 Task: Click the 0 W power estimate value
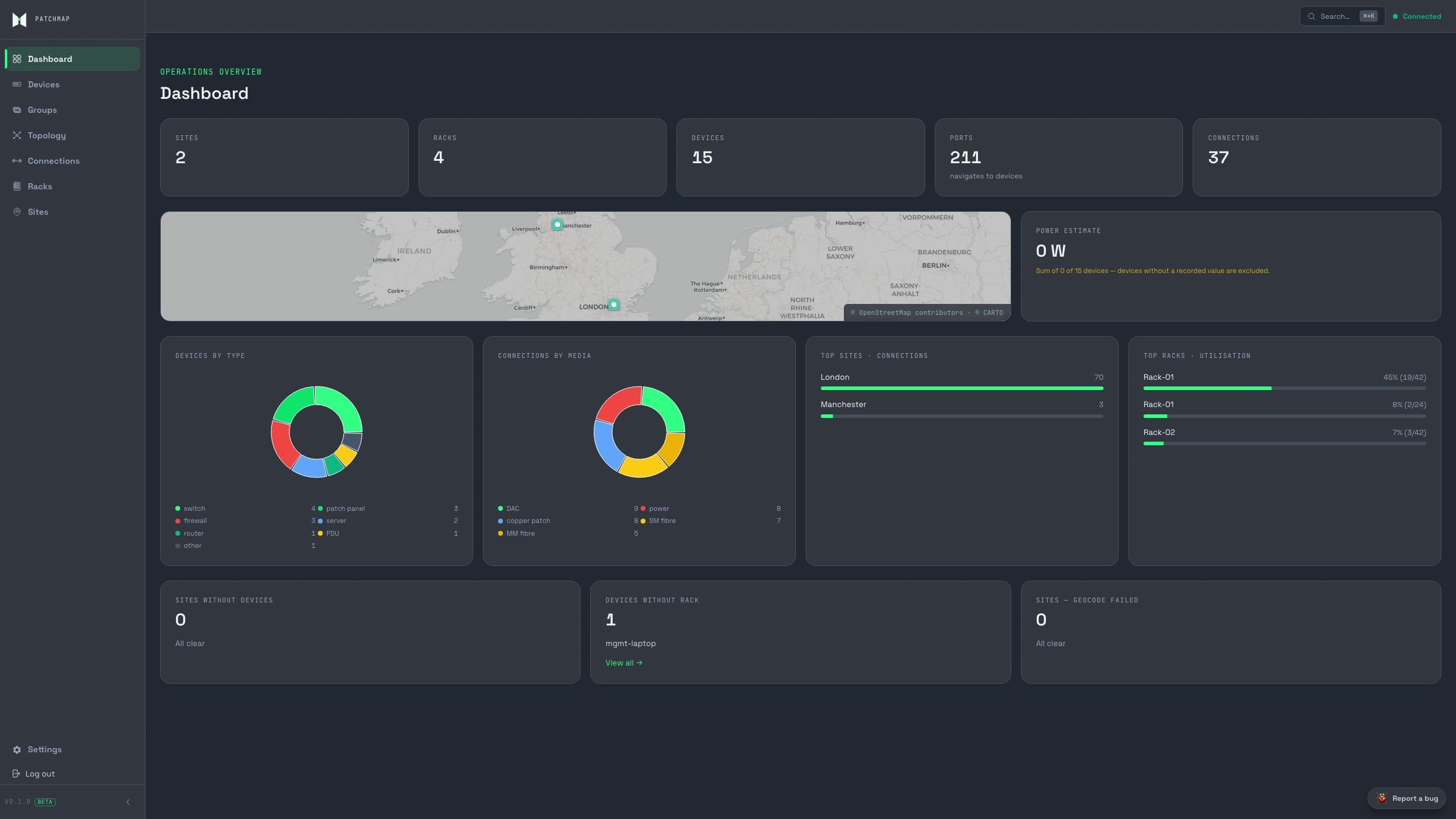tap(1051, 251)
